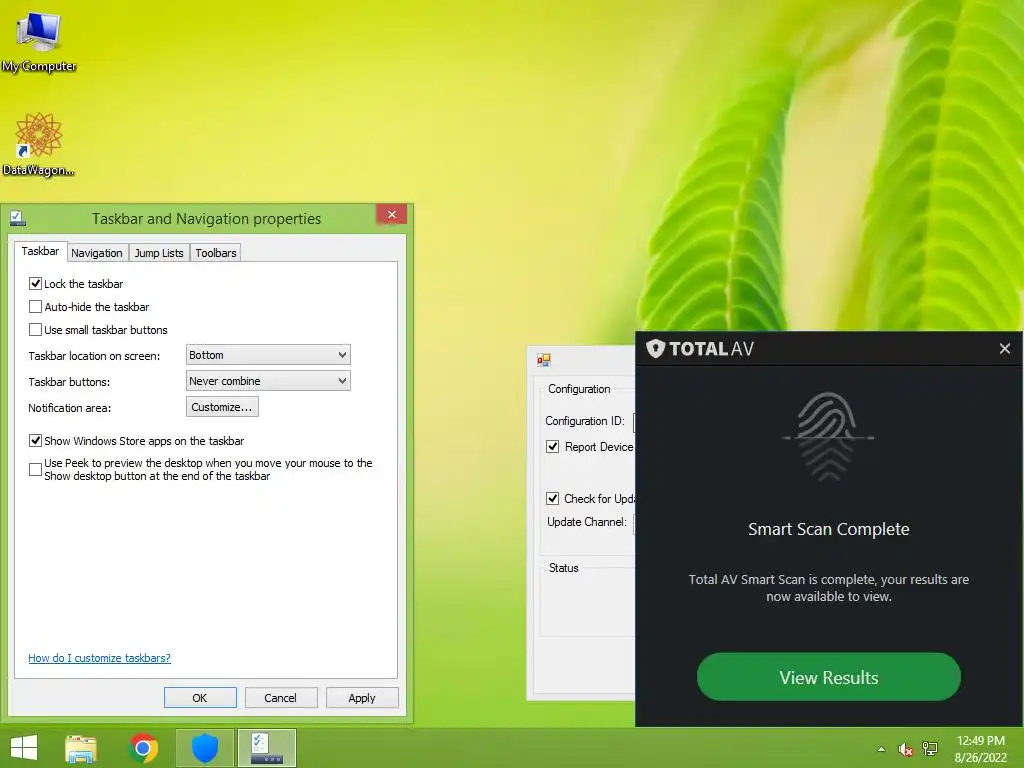Switch to the Taskbar tab
Screen dimensions: 1024x768
click(40, 251)
